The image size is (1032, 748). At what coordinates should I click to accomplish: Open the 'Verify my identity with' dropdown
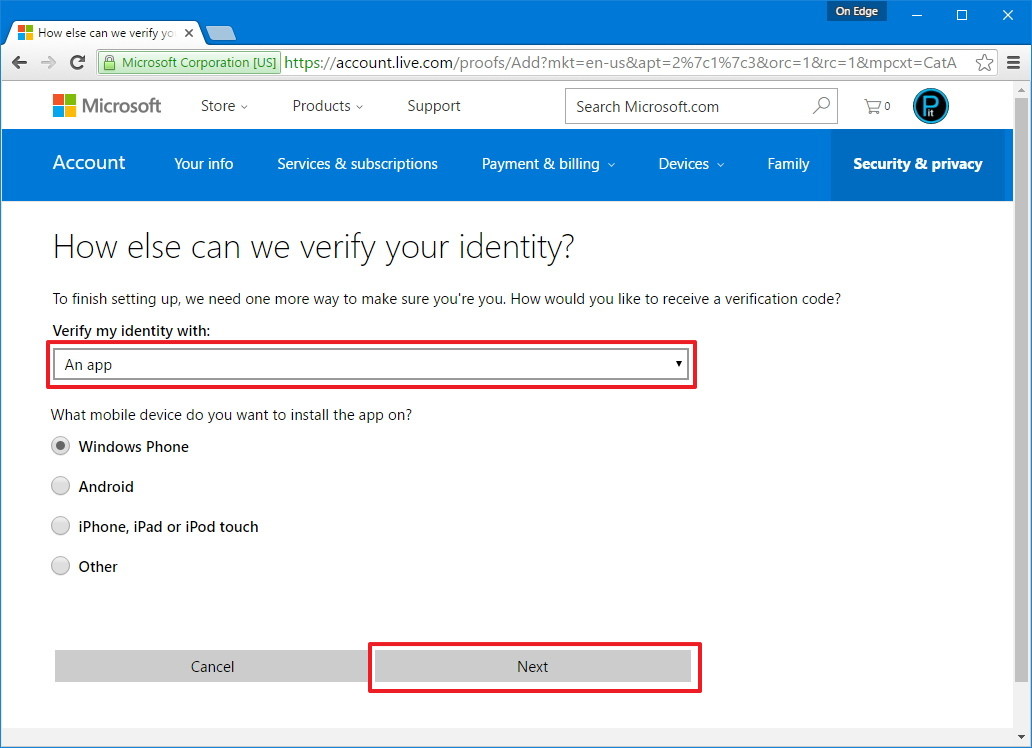click(370, 365)
